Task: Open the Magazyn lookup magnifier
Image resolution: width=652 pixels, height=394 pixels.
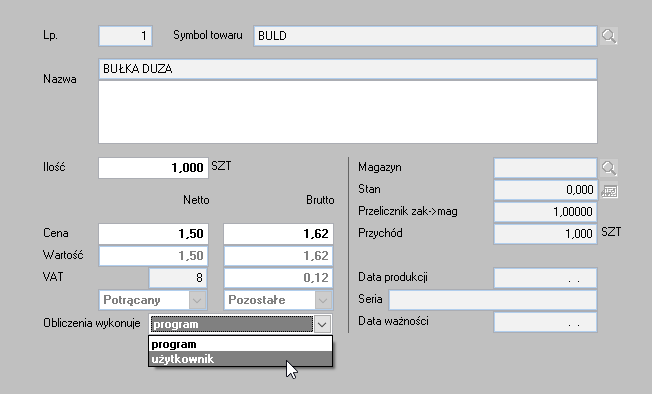Action: tap(609, 167)
